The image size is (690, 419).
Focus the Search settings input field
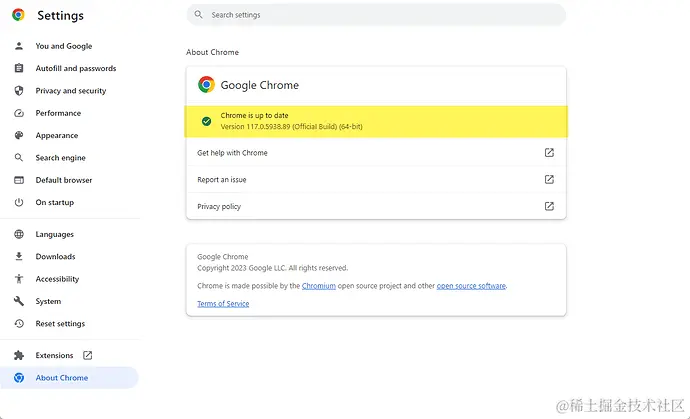pyautogui.click(x=376, y=15)
